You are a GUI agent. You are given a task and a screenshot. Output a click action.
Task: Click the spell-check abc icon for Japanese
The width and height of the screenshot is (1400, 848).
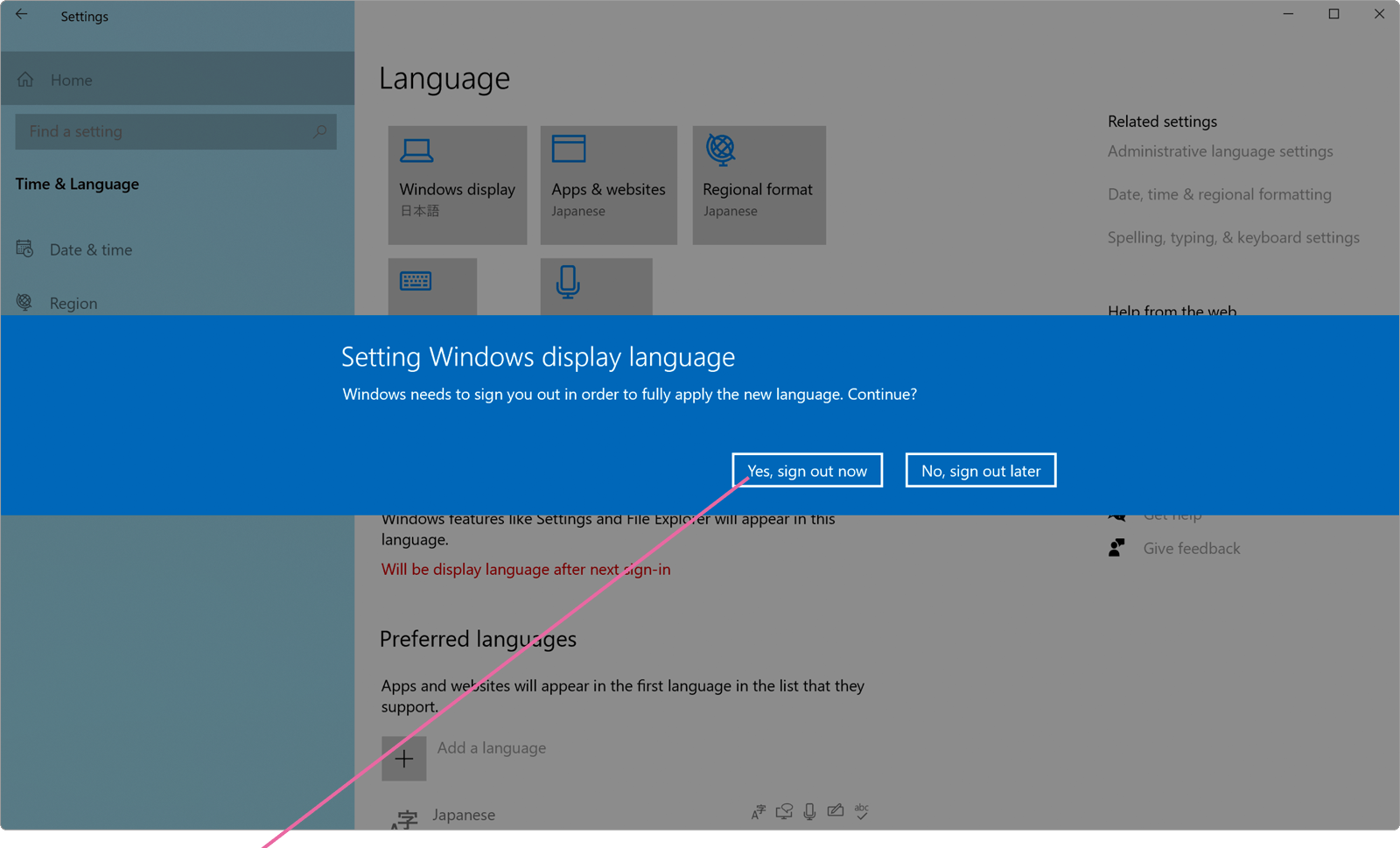(x=861, y=811)
